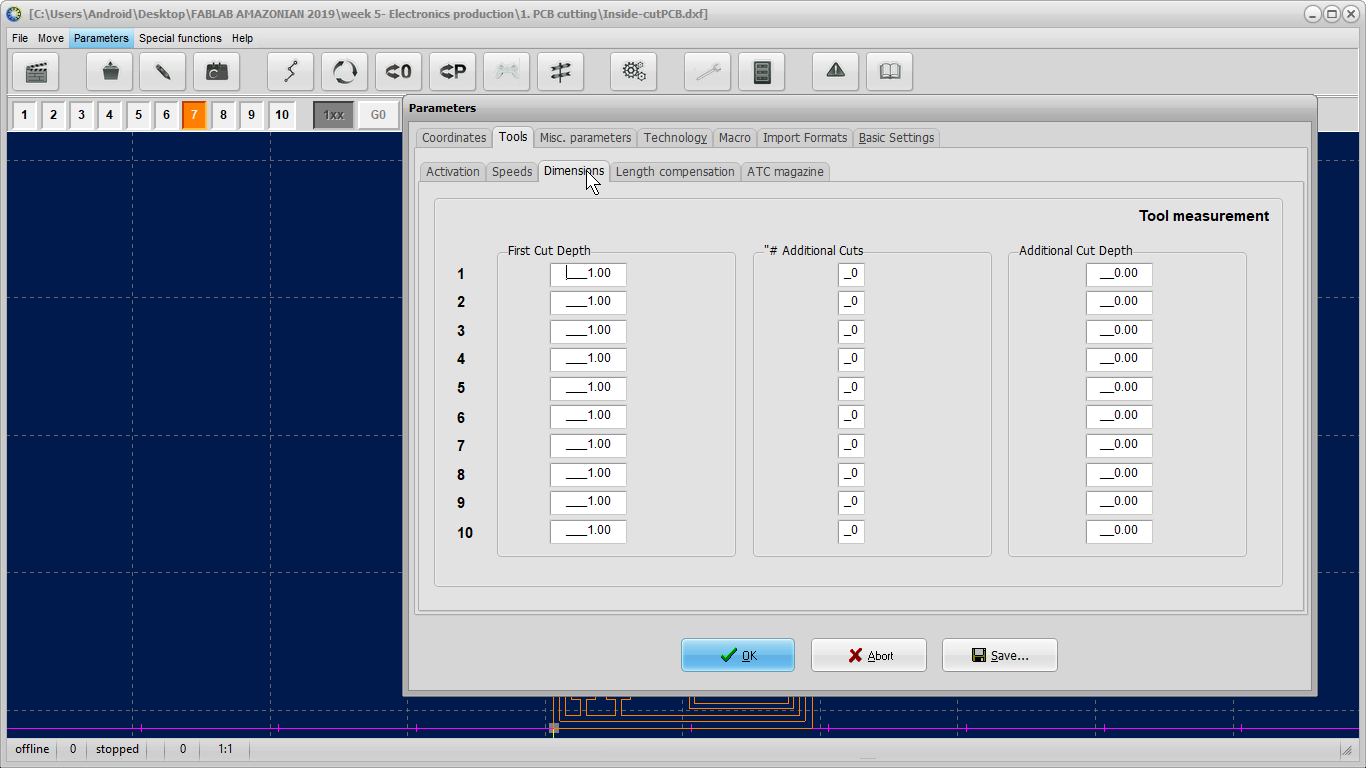
Task: Click the server-rack toolbar icon
Action: coord(762,72)
